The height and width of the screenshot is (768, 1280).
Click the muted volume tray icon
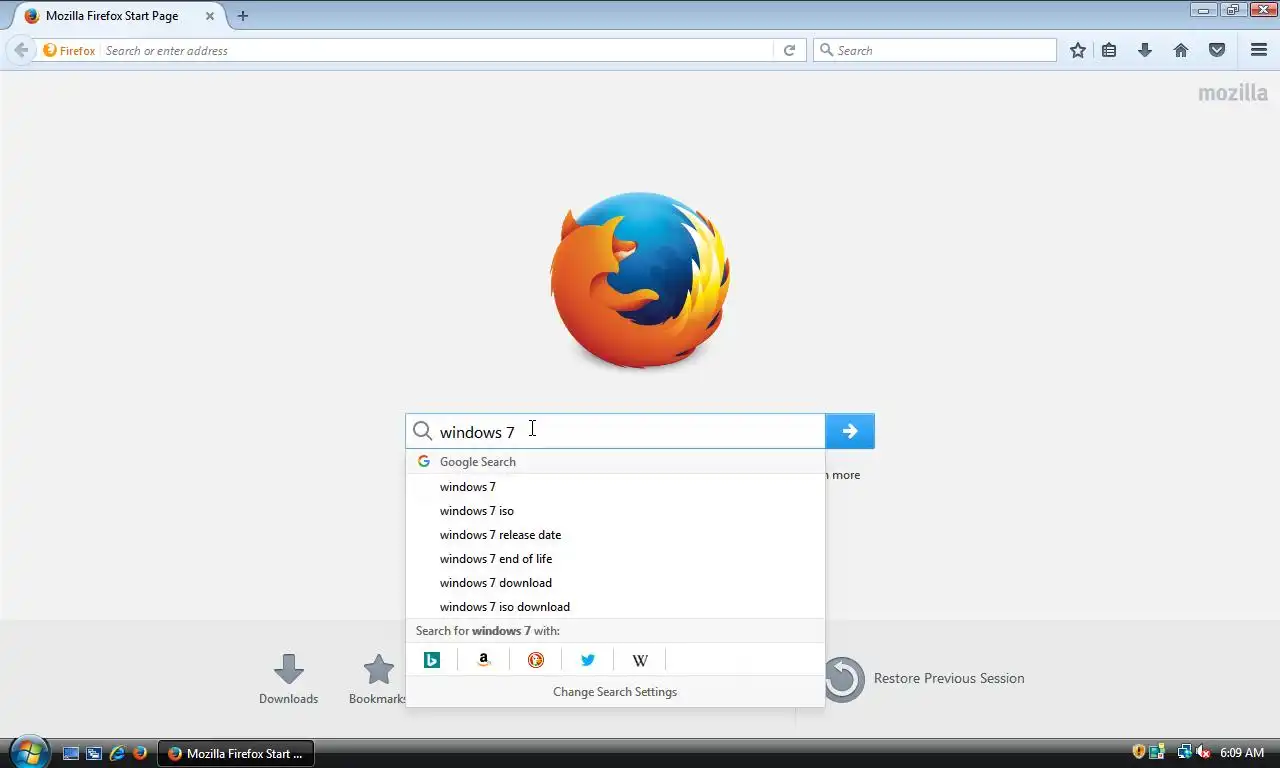(1203, 752)
